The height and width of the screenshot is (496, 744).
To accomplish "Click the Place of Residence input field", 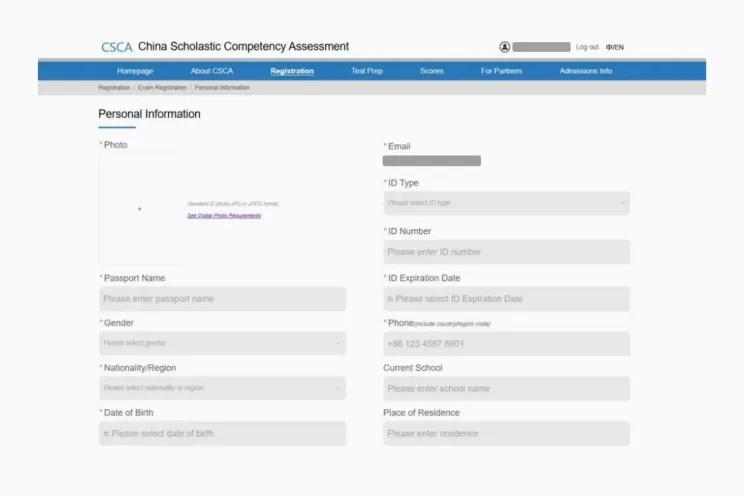I will pyautogui.click(x=506, y=433).
